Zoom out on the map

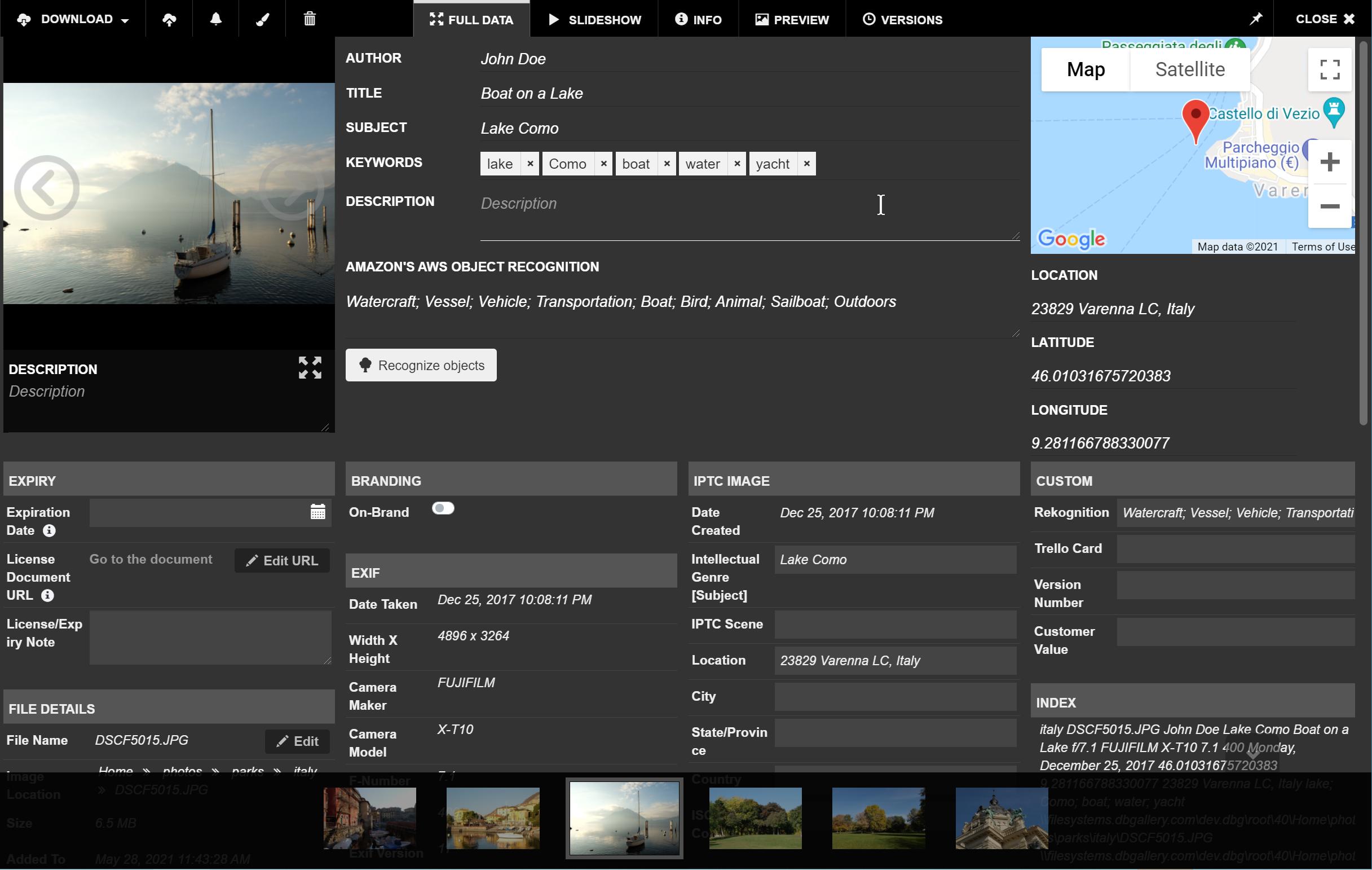coord(1329,206)
